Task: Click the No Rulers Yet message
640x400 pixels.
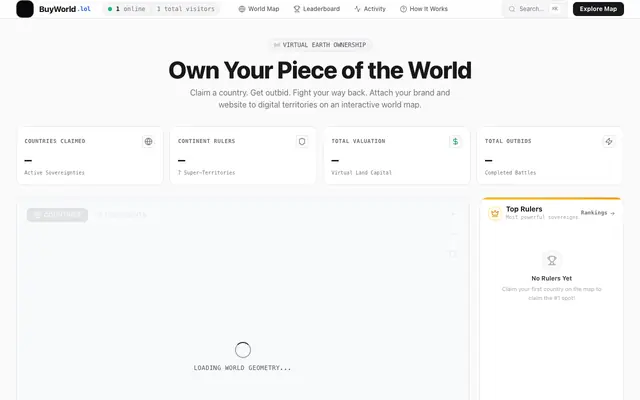Action: (x=552, y=278)
